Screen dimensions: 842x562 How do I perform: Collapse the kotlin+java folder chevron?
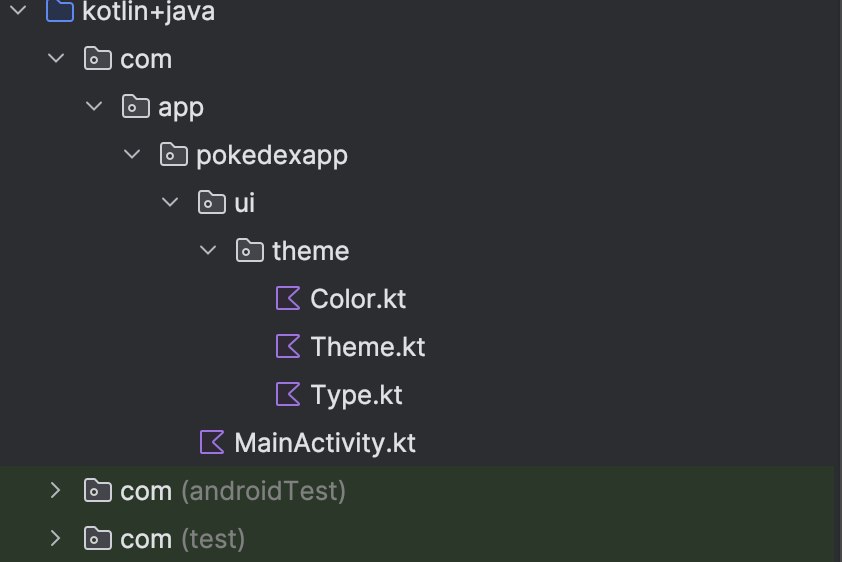pyautogui.click(x=18, y=12)
